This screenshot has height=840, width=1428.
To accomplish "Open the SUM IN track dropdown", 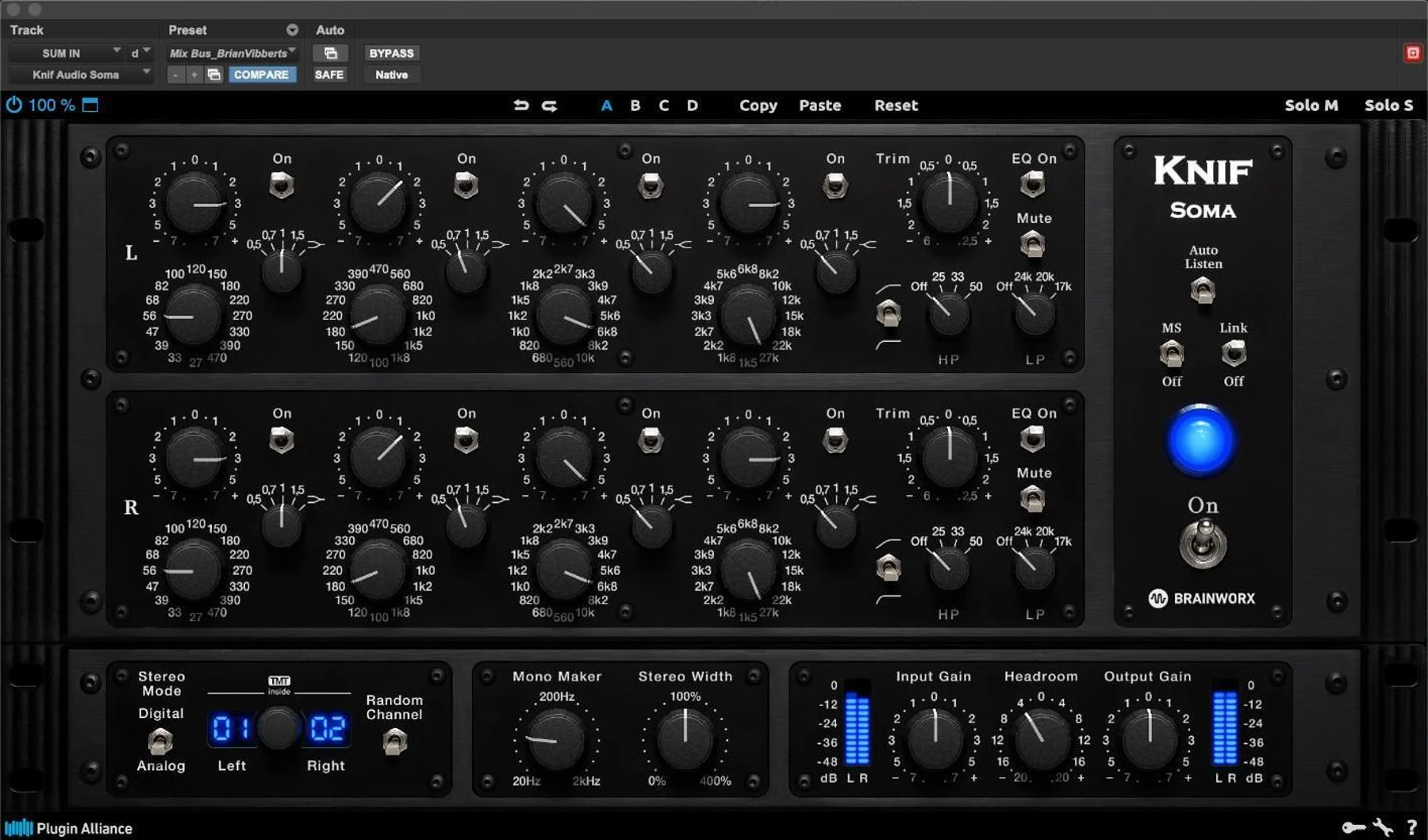I will pos(65,53).
